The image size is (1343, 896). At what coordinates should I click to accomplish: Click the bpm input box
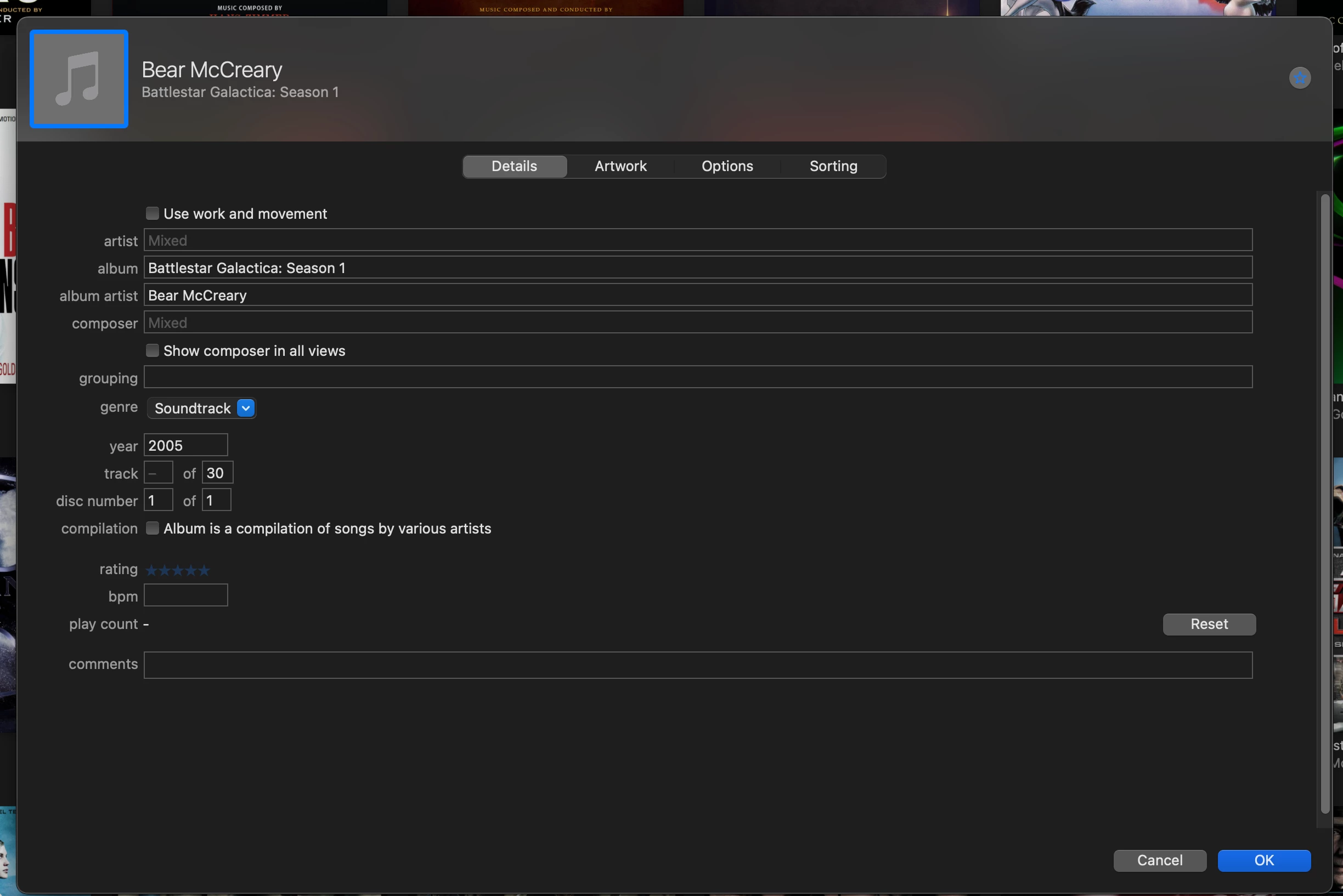click(x=185, y=596)
